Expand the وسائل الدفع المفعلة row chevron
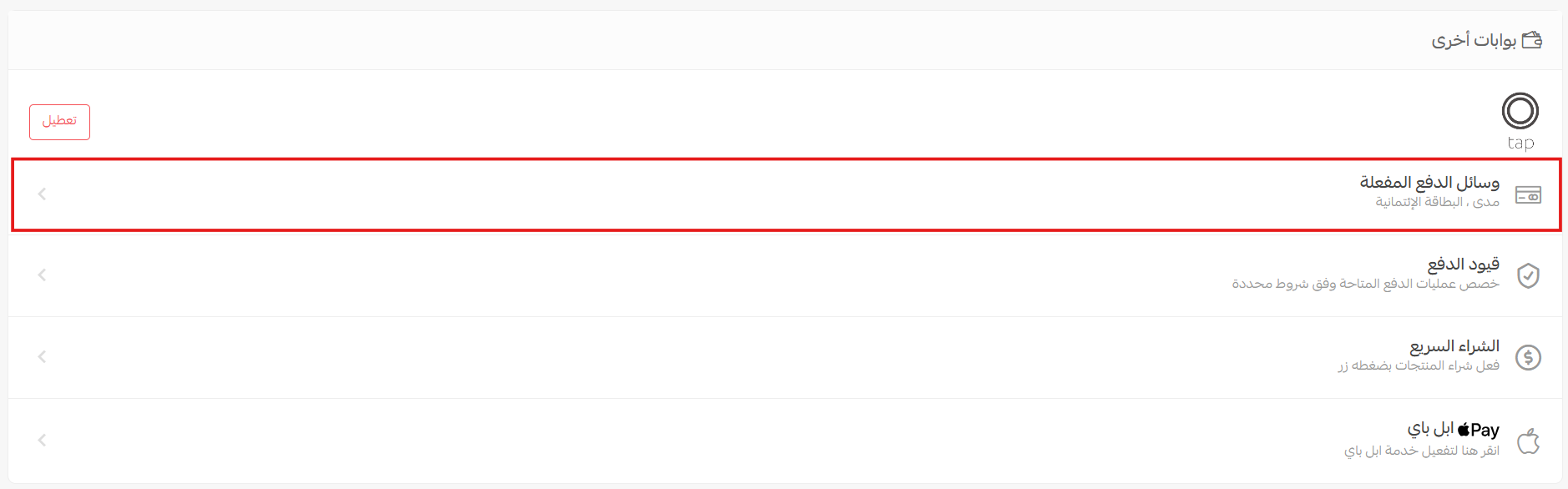Image resolution: width=1568 pixels, height=489 pixels. tap(42, 194)
